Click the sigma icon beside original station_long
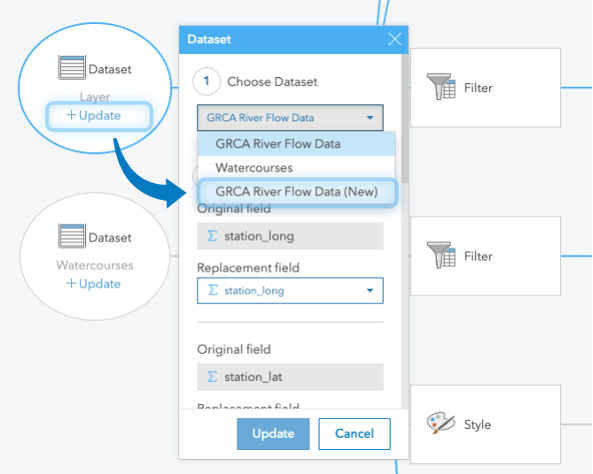The height and width of the screenshot is (474, 593). pyautogui.click(x=212, y=236)
